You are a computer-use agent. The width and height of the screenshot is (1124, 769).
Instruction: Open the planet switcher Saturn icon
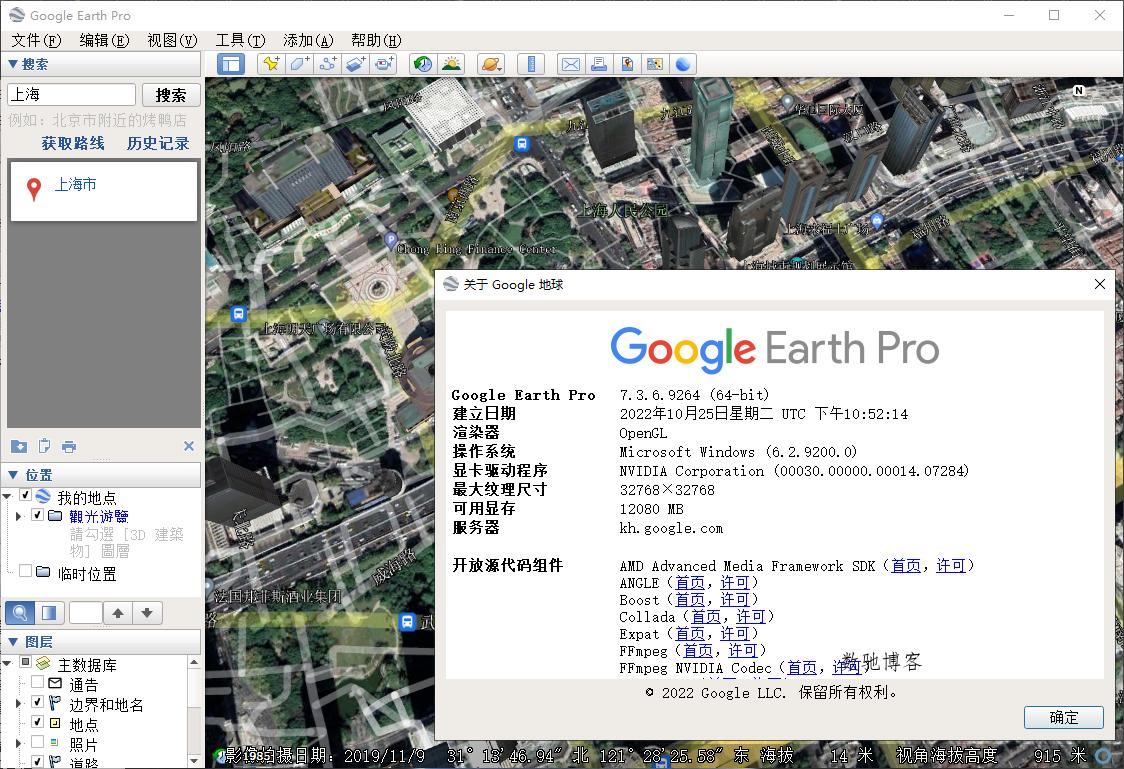491,65
